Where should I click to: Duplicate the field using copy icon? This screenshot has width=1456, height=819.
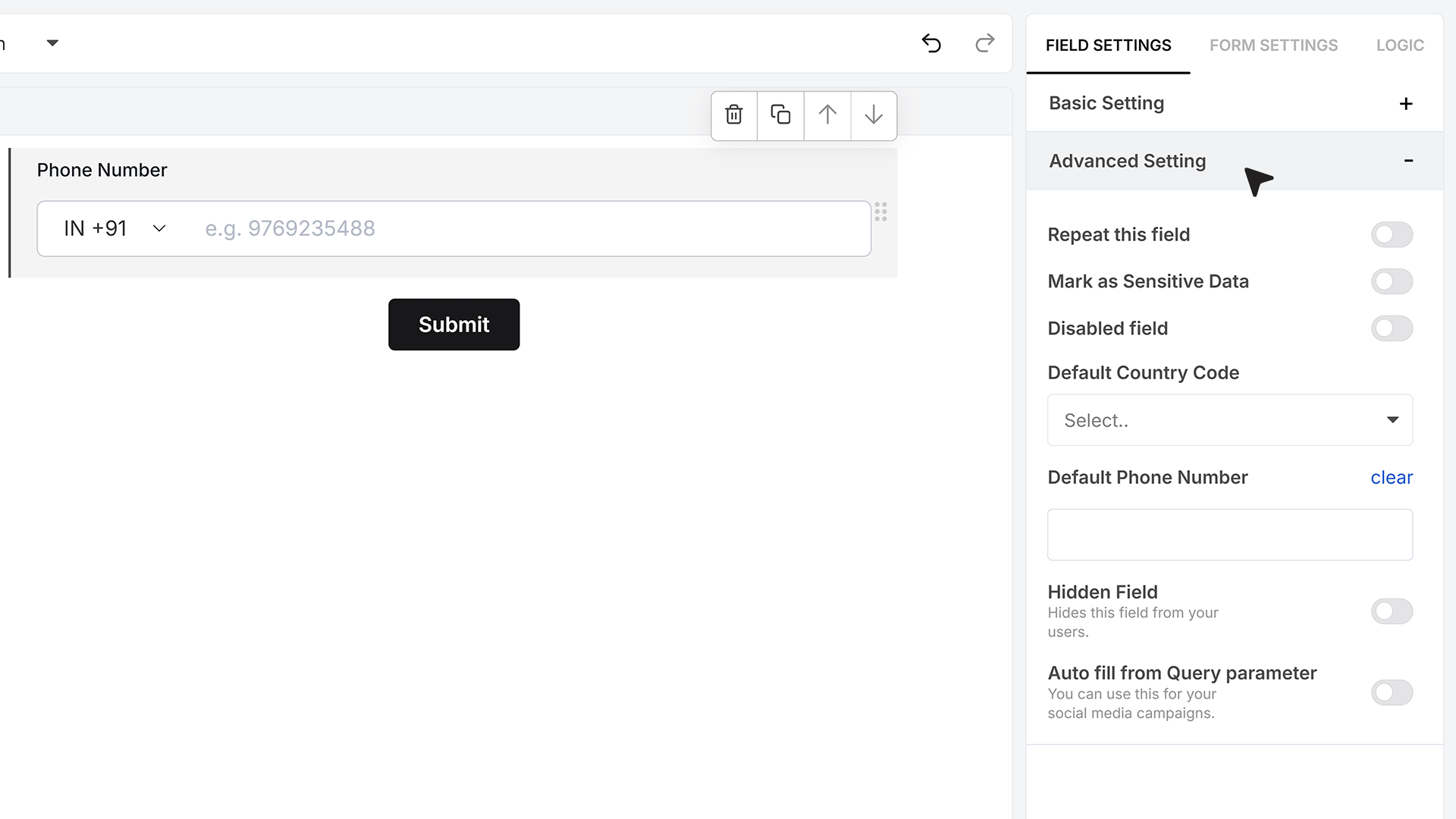point(780,115)
